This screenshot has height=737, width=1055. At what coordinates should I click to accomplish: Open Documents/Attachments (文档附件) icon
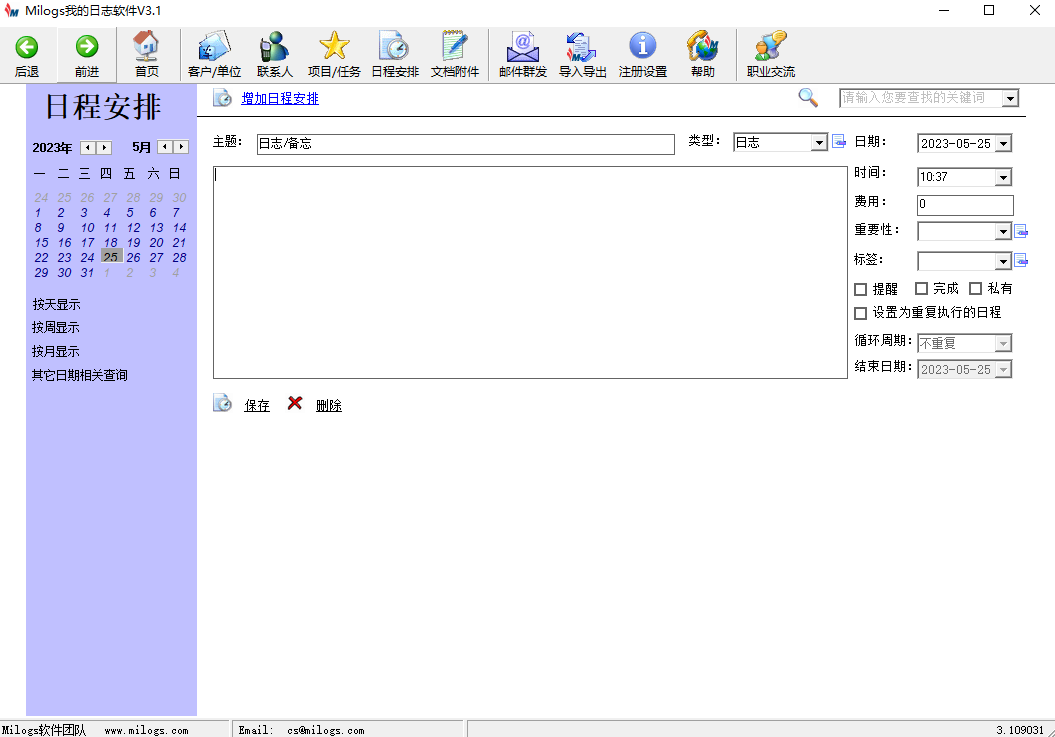pos(455,46)
